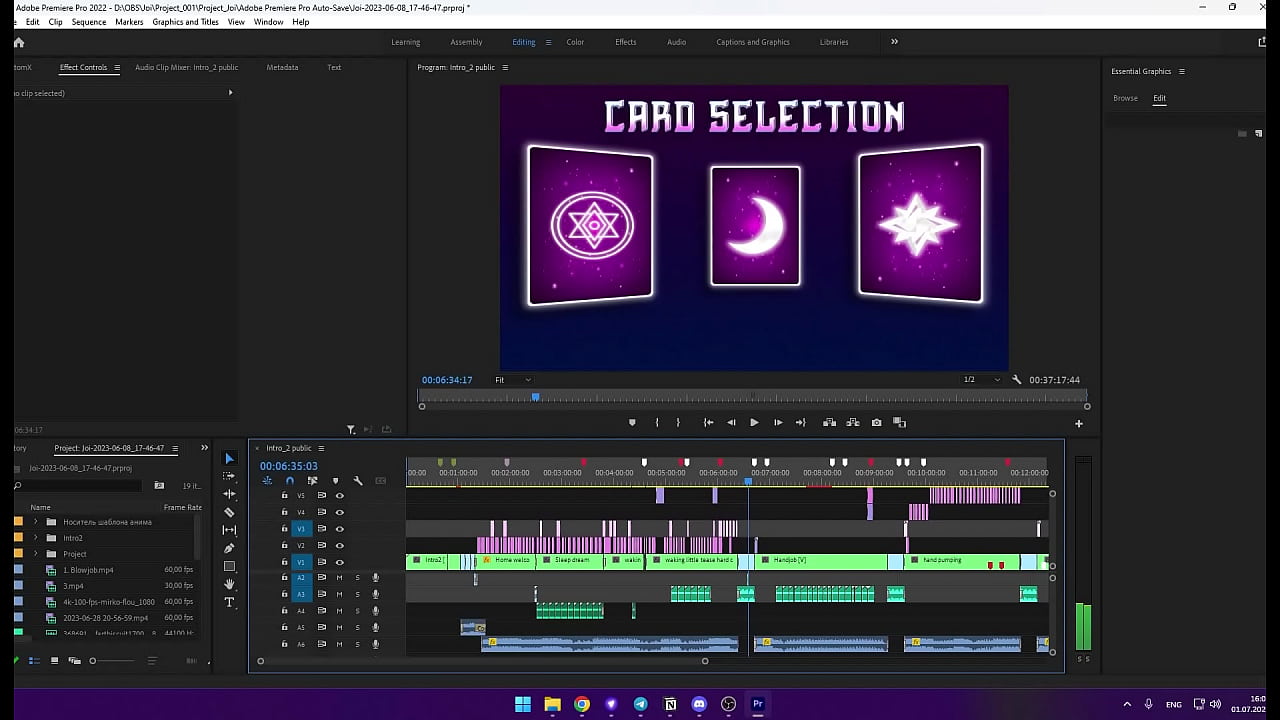Open the timeline display settings wrench

click(358, 481)
